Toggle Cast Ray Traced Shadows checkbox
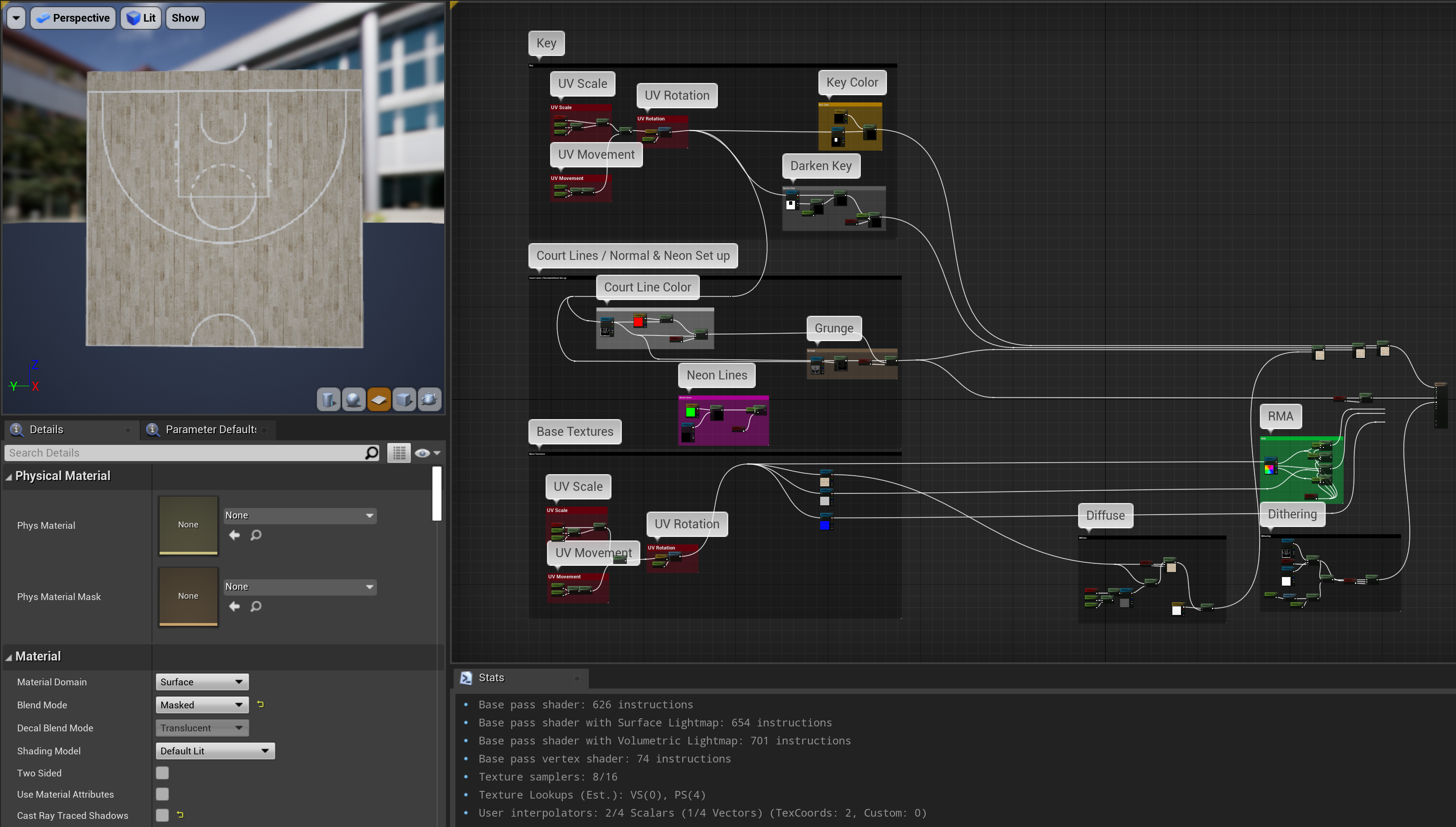 click(162, 815)
